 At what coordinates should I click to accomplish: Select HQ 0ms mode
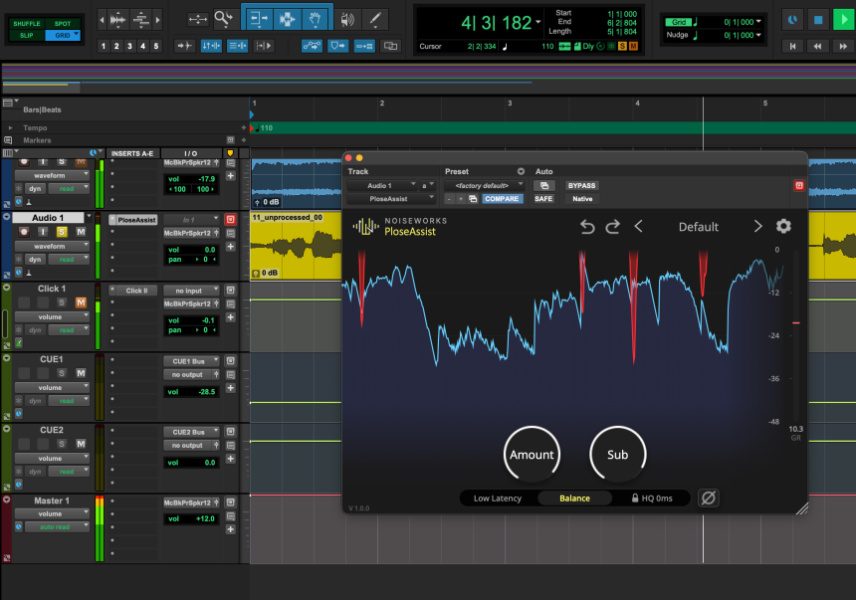[x=652, y=498]
